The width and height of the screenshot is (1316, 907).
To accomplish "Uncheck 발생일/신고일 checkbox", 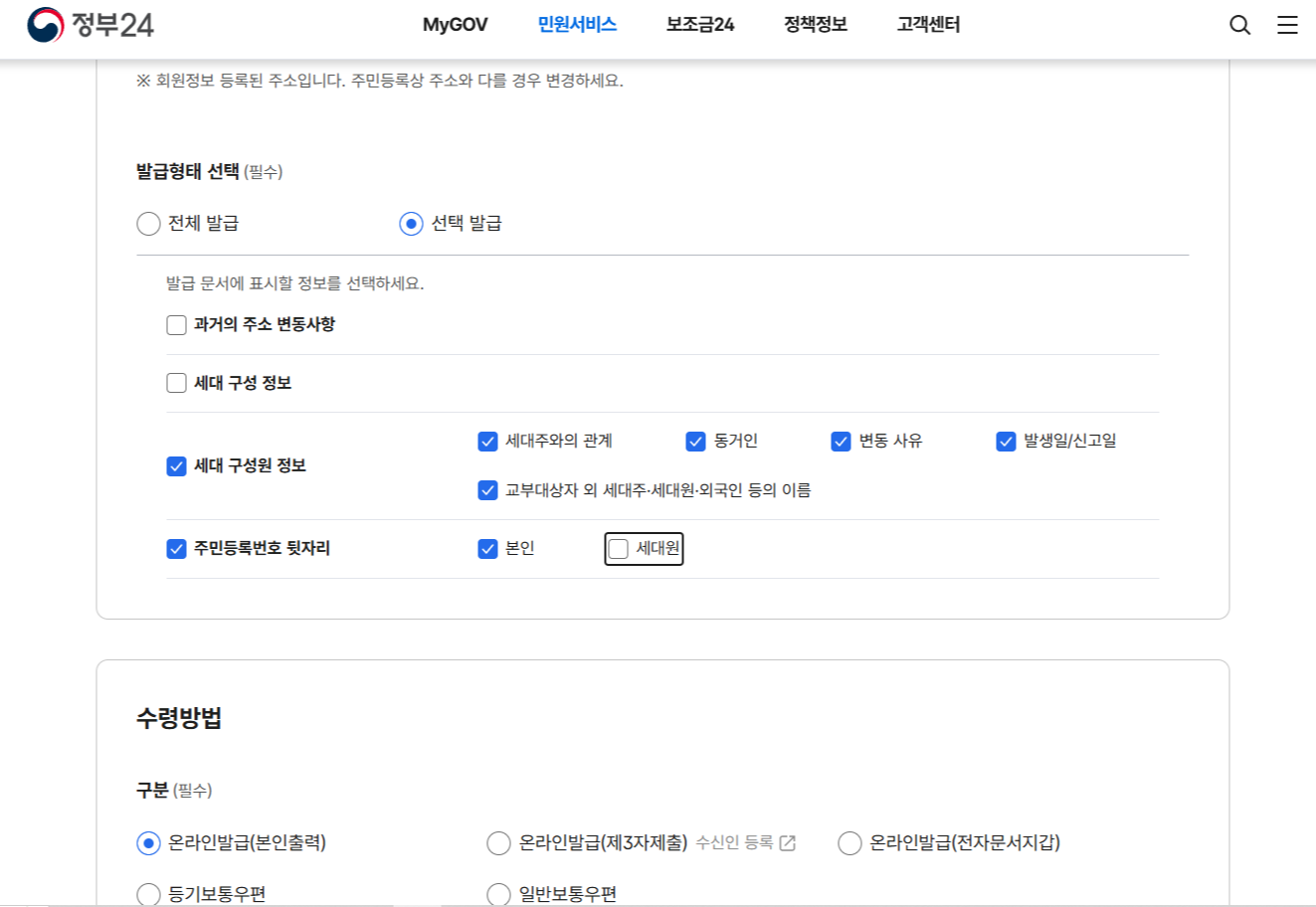I will [1006, 442].
